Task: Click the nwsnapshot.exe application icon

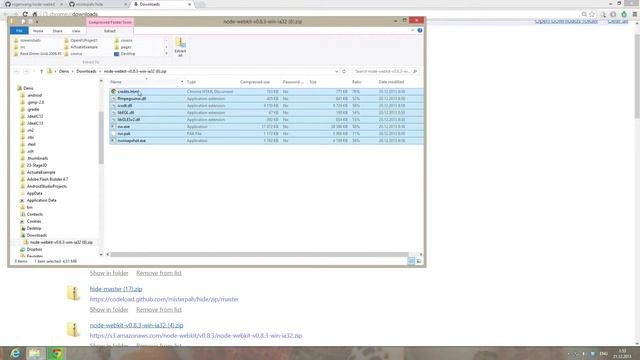Action: coord(113,140)
